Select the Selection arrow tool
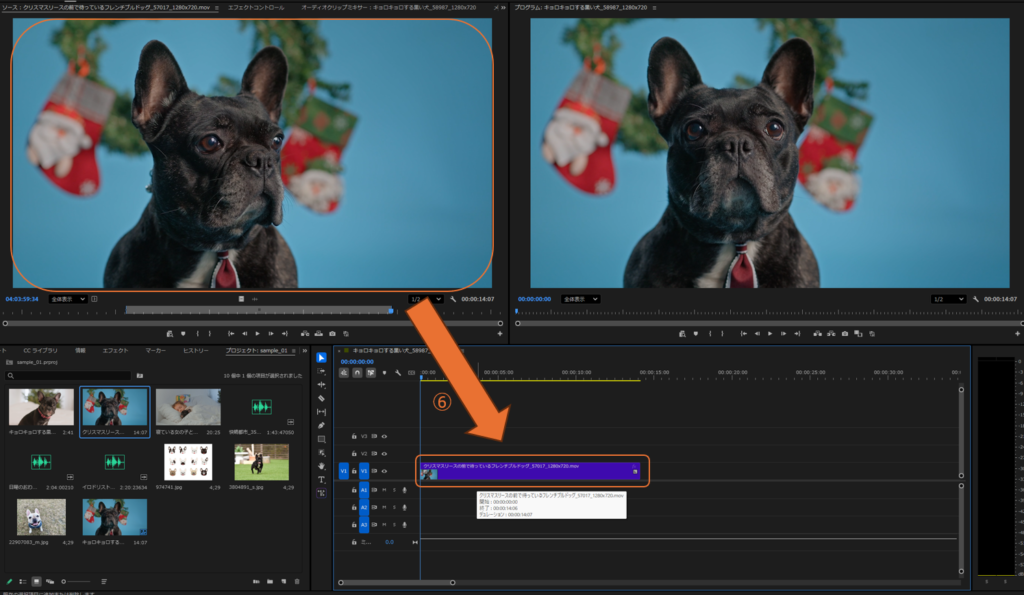The image size is (1024, 595). [321, 357]
